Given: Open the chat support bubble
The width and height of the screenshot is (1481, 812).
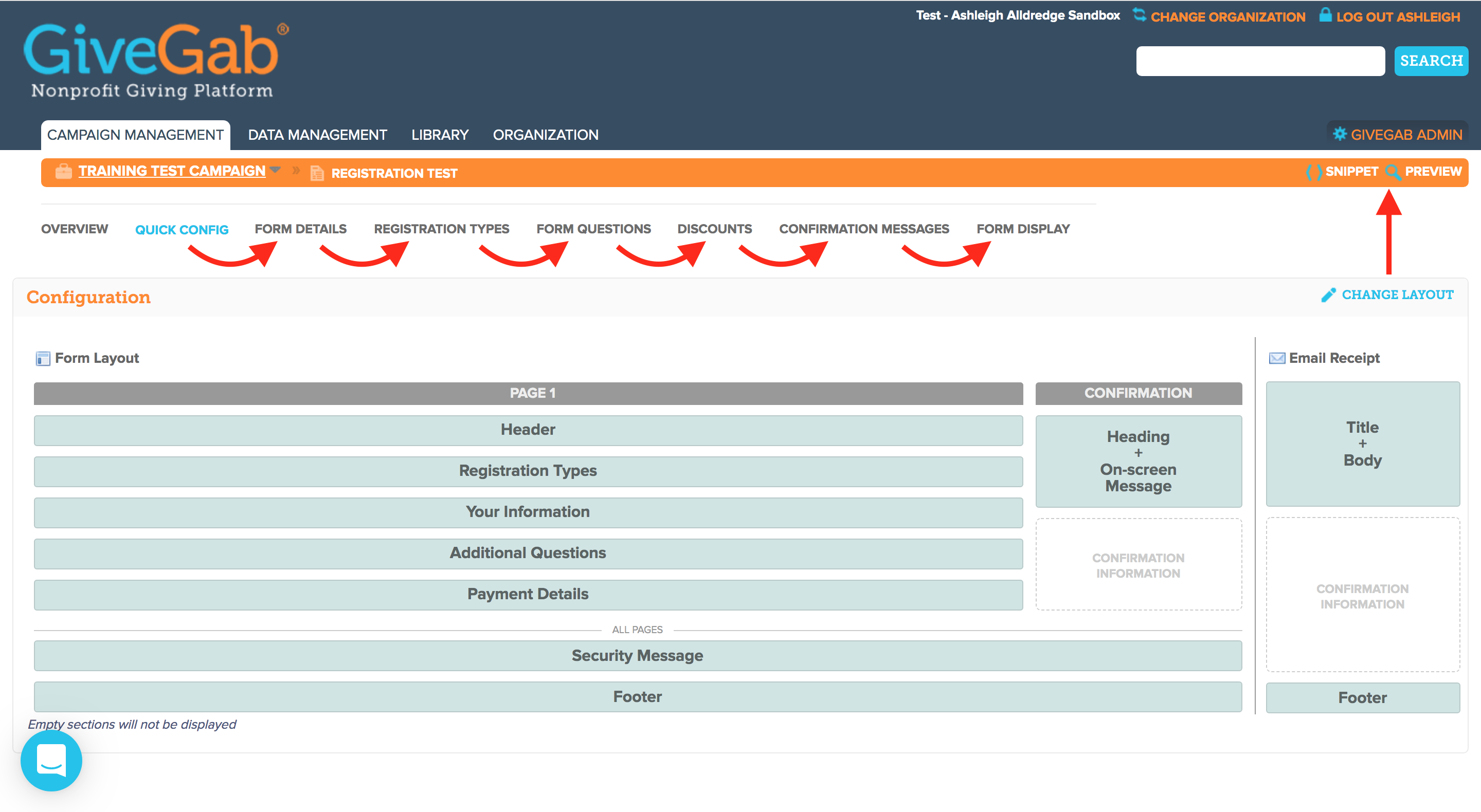Looking at the screenshot, I should 51,760.
